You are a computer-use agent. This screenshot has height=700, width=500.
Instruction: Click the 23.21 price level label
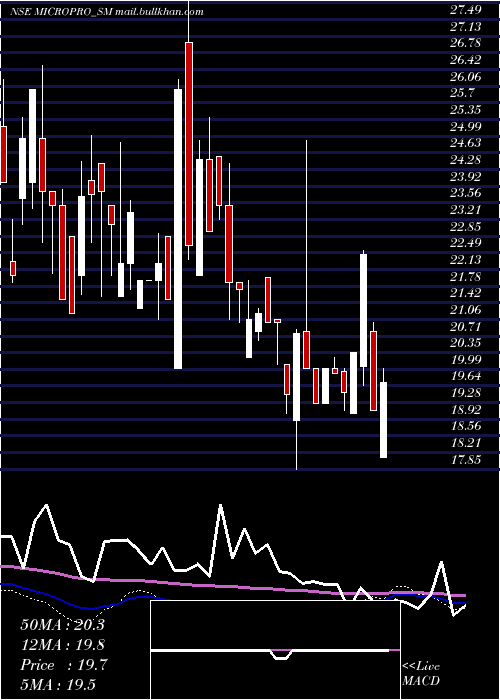pos(465,210)
